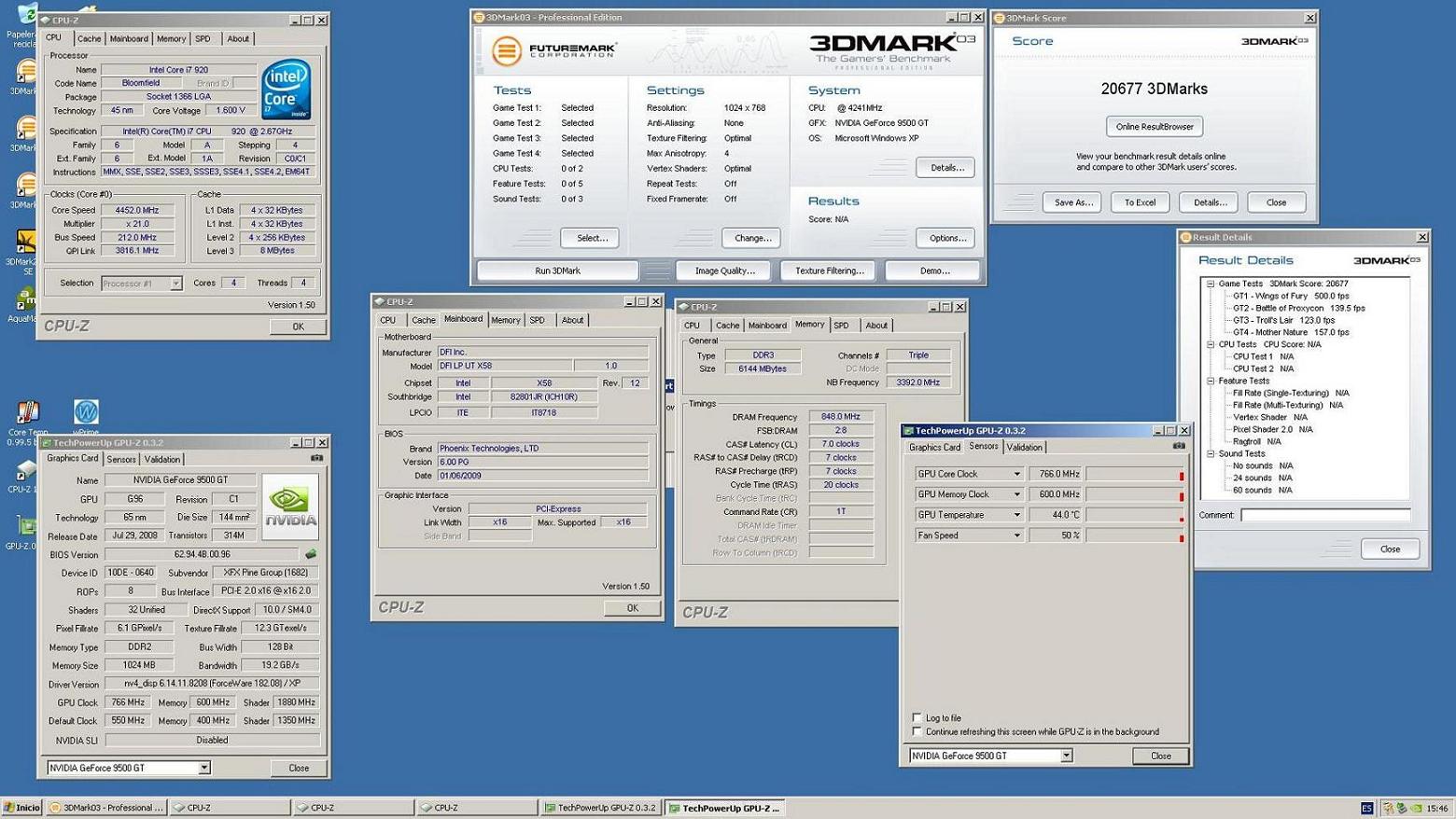Viewport: 1456px width, 819px height.
Task: Click Close in GPU-Z Sensors window
Action: 1160,756
